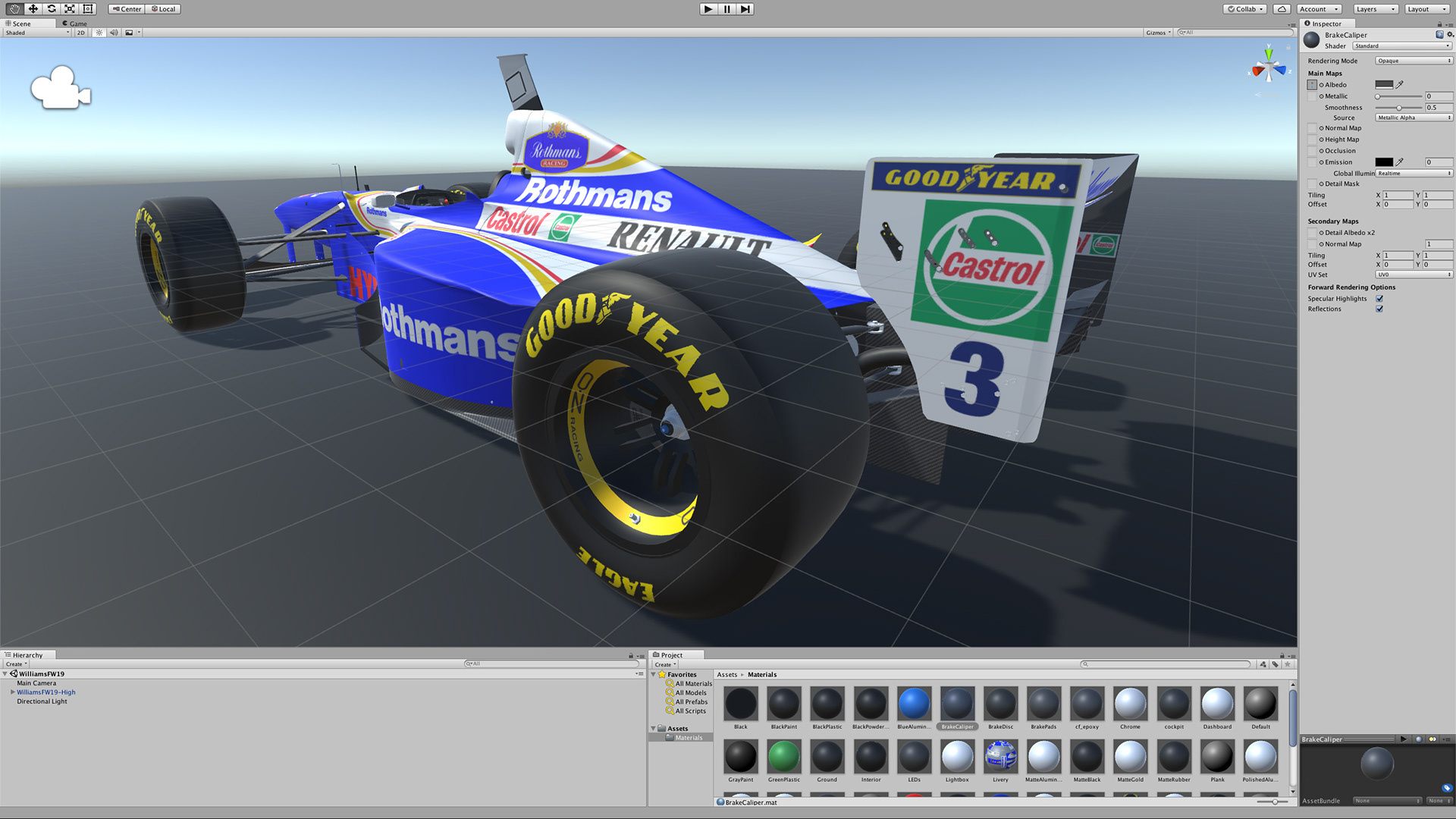Image resolution: width=1456 pixels, height=819 pixels.
Task: Pick Albedo color with eyedropper
Action: 1400,85
